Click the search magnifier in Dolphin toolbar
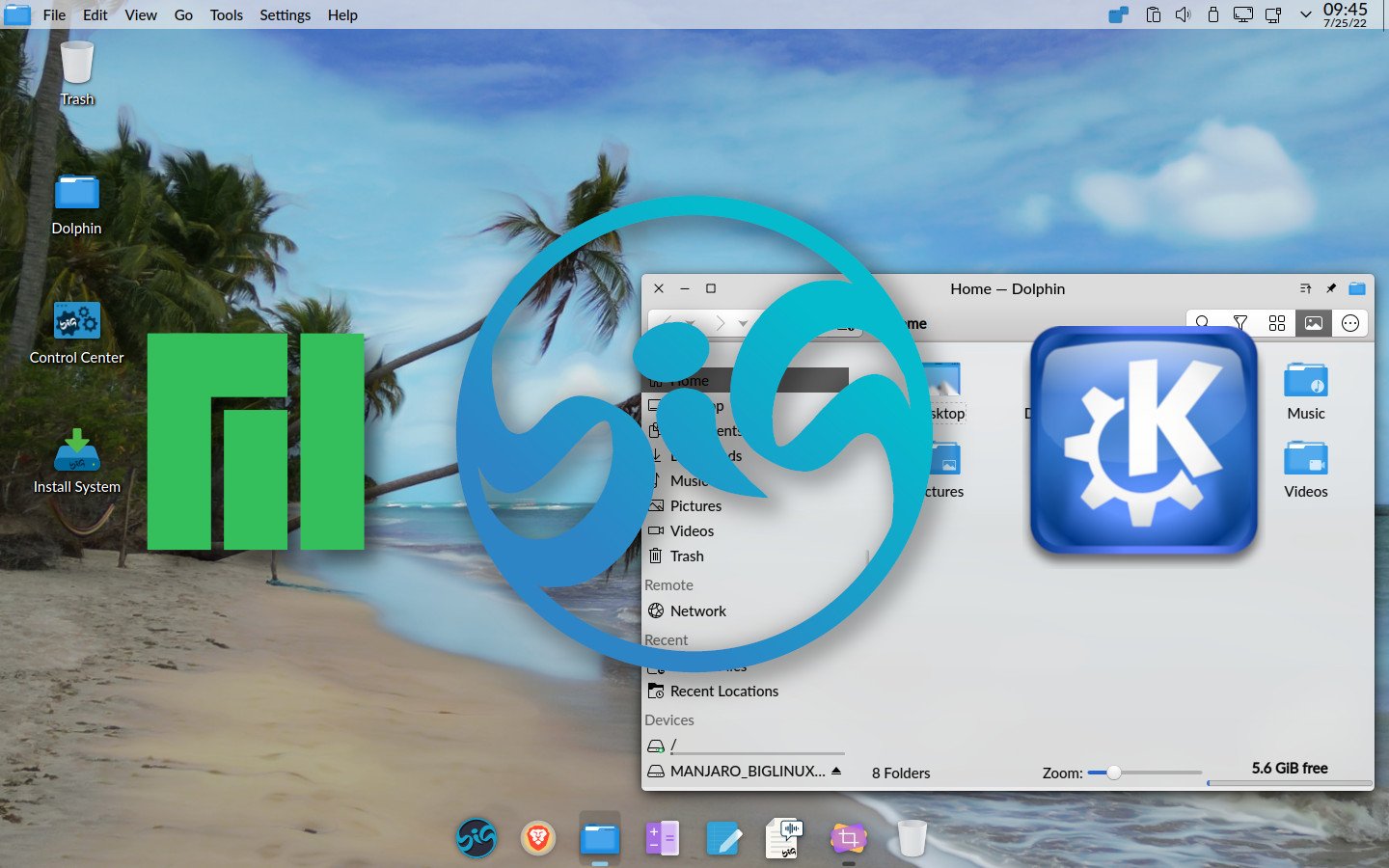The width and height of the screenshot is (1389, 868). pyautogui.click(x=1203, y=323)
